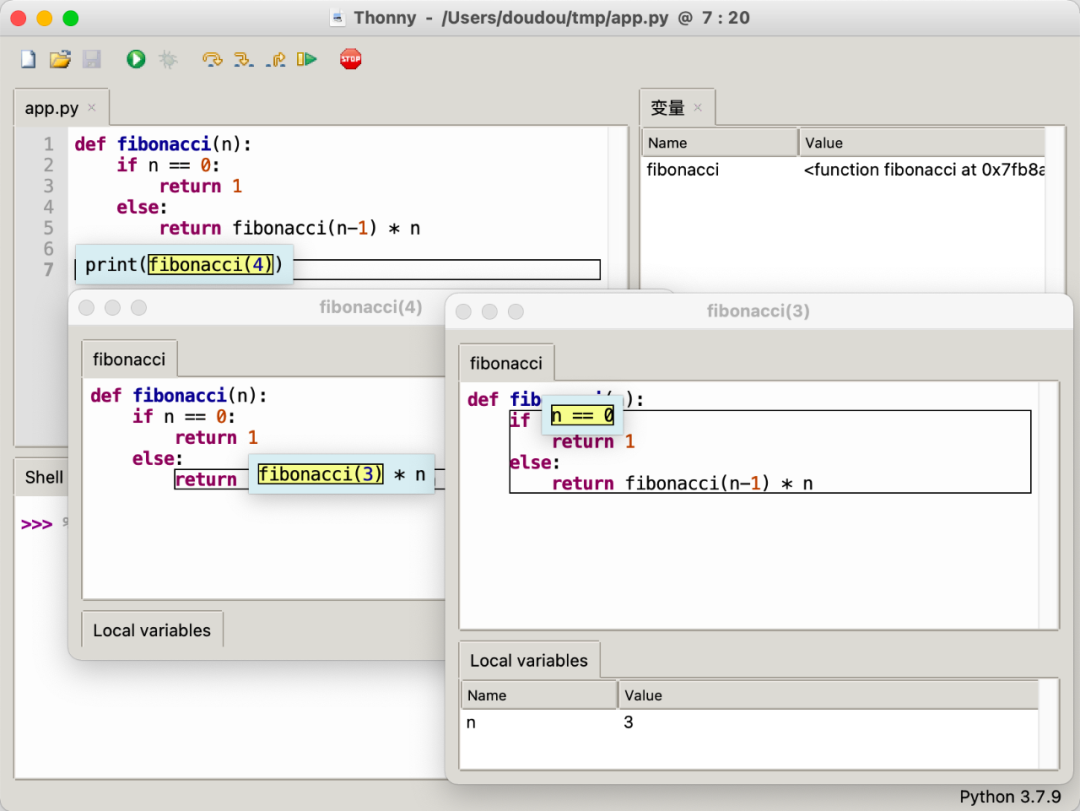Select variable n value 3 in Local variables

click(628, 722)
